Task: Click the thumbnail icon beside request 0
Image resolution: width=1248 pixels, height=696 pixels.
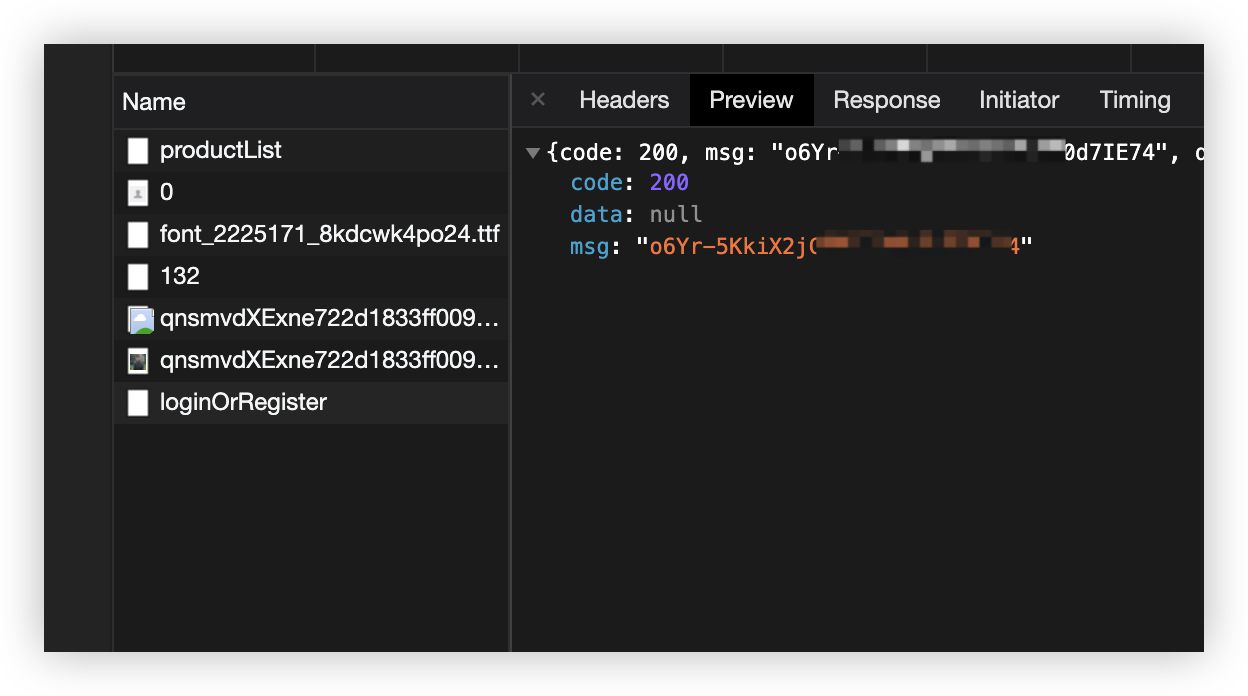Action: tap(138, 193)
